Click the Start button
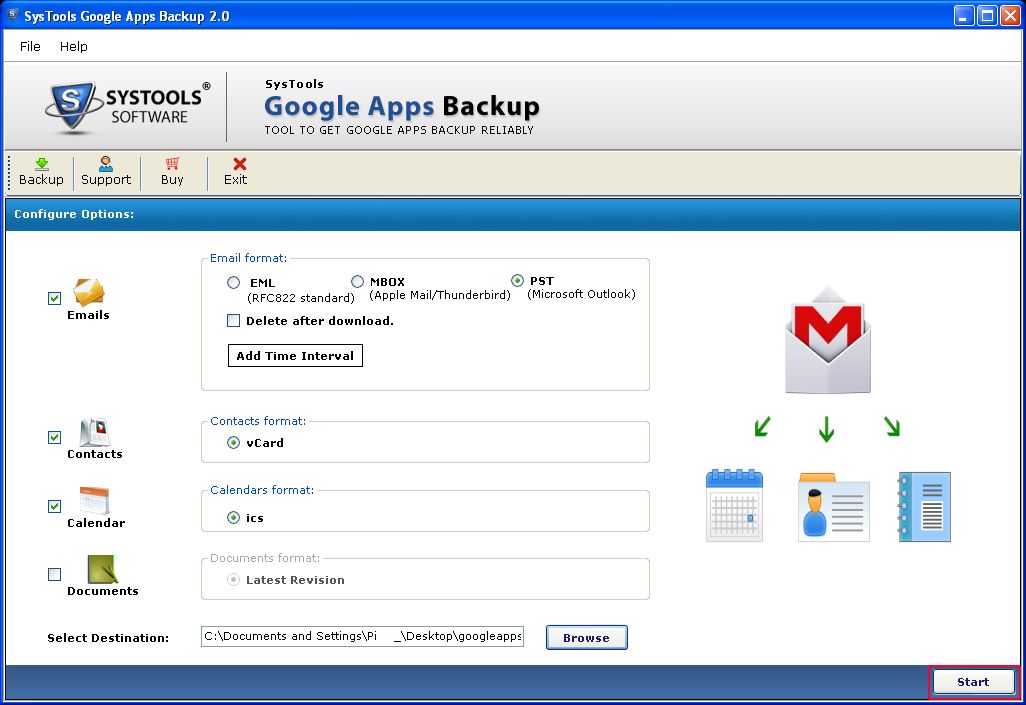The width and height of the screenshot is (1026, 705). coord(973,681)
